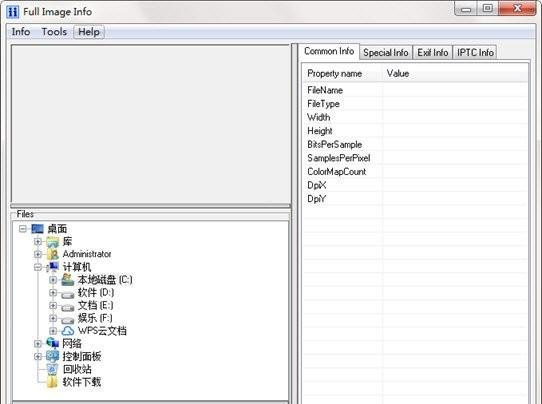Collapse the 桌面 root node
This screenshot has height=404, width=542.
tap(23, 229)
